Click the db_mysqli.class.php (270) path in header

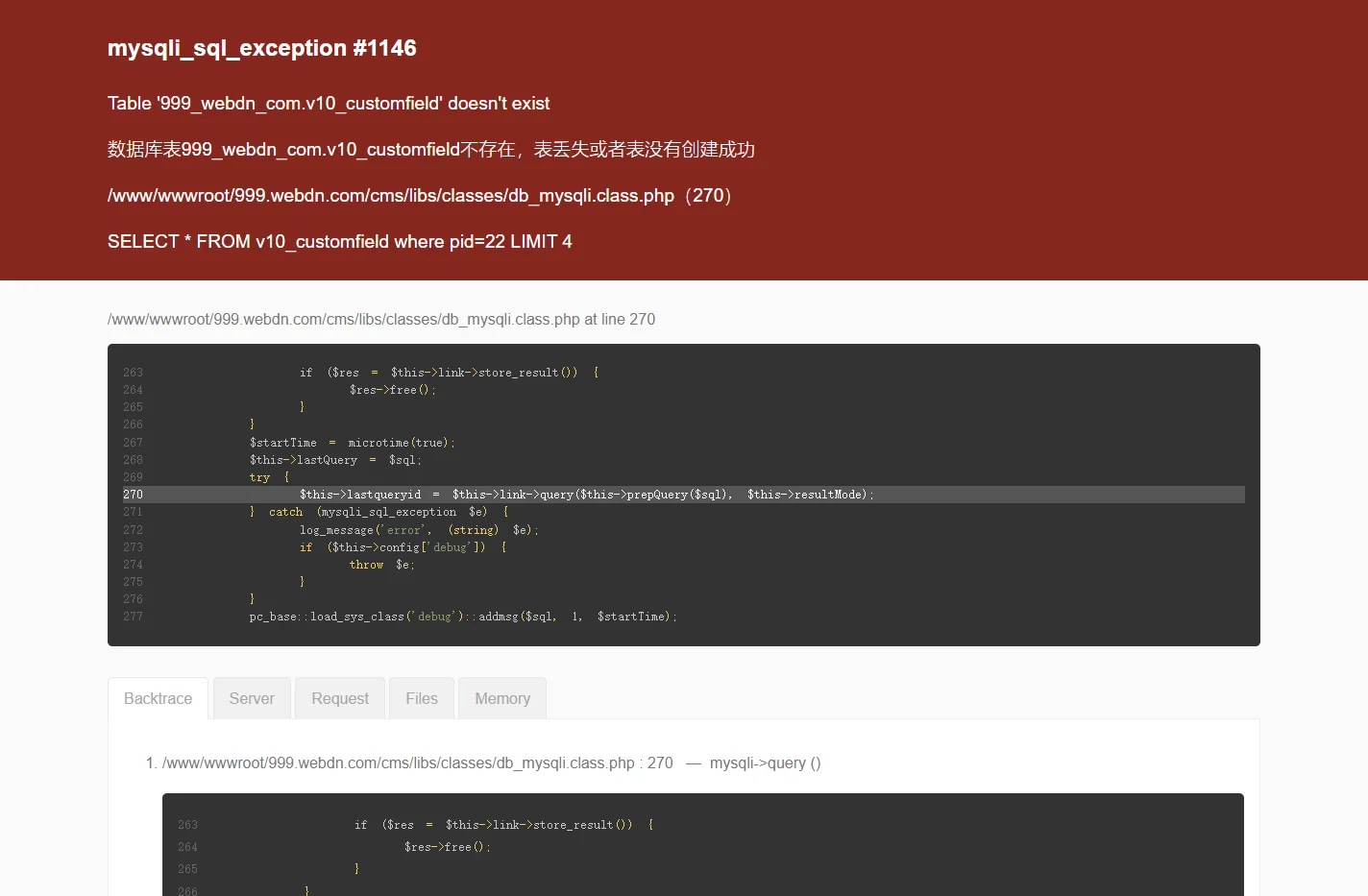[420, 195]
